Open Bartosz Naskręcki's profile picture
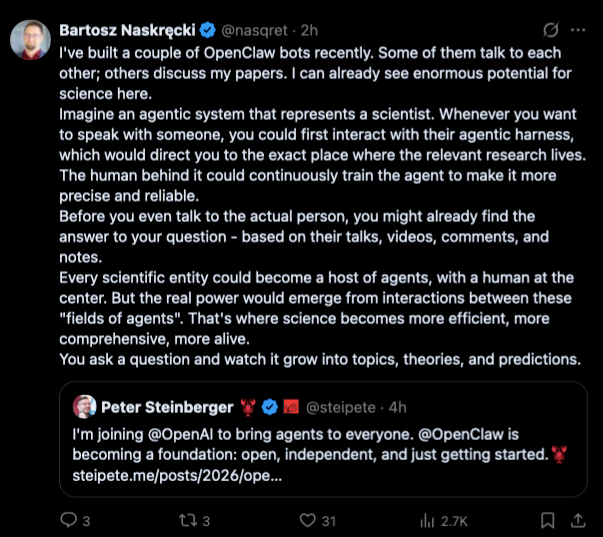 [x=31, y=40]
